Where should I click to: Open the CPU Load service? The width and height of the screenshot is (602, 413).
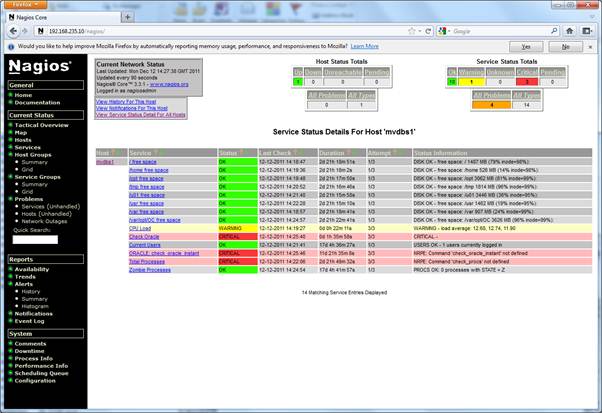(x=140, y=228)
